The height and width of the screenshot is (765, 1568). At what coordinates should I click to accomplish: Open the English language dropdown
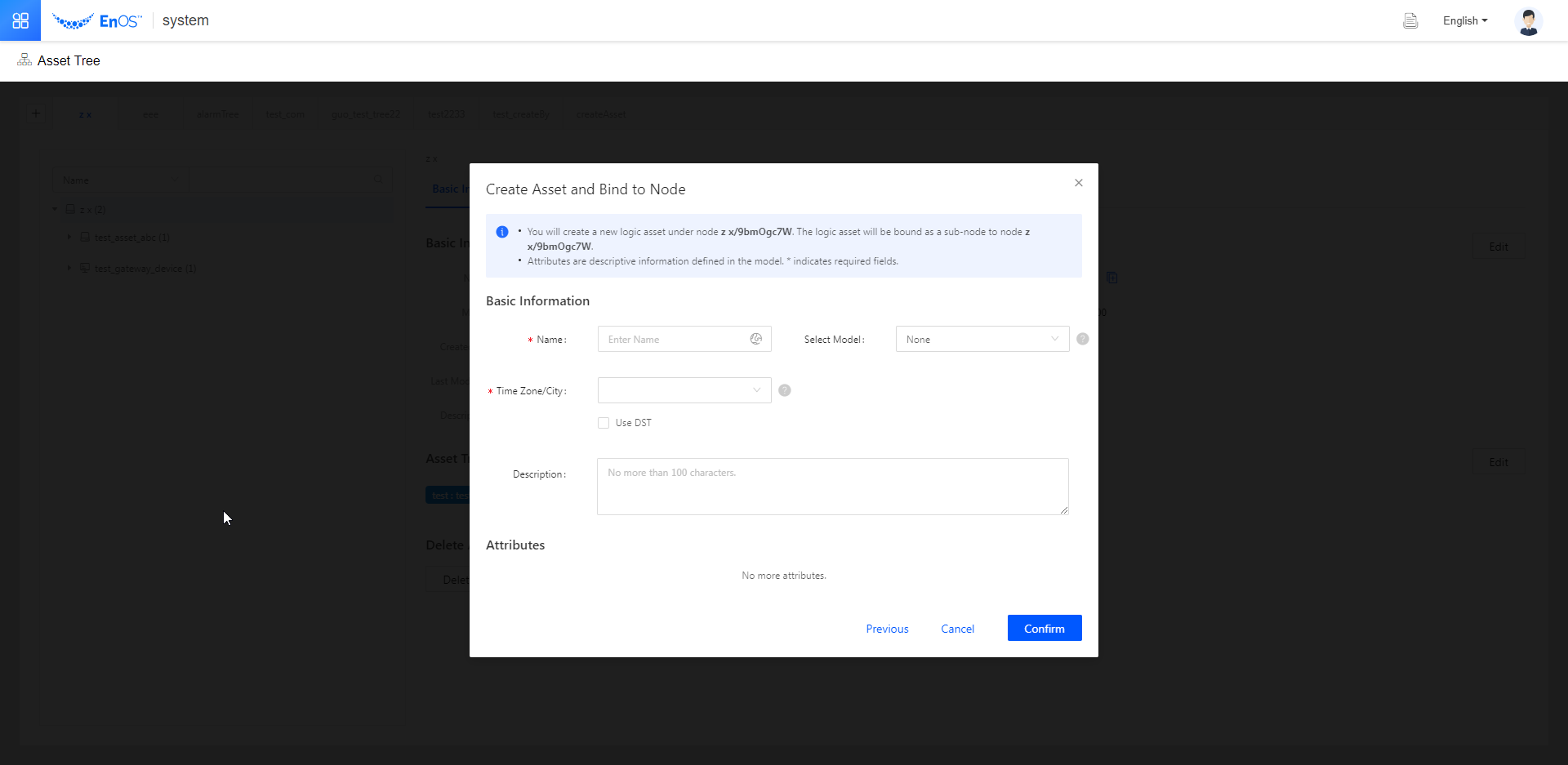pos(1464,21)
